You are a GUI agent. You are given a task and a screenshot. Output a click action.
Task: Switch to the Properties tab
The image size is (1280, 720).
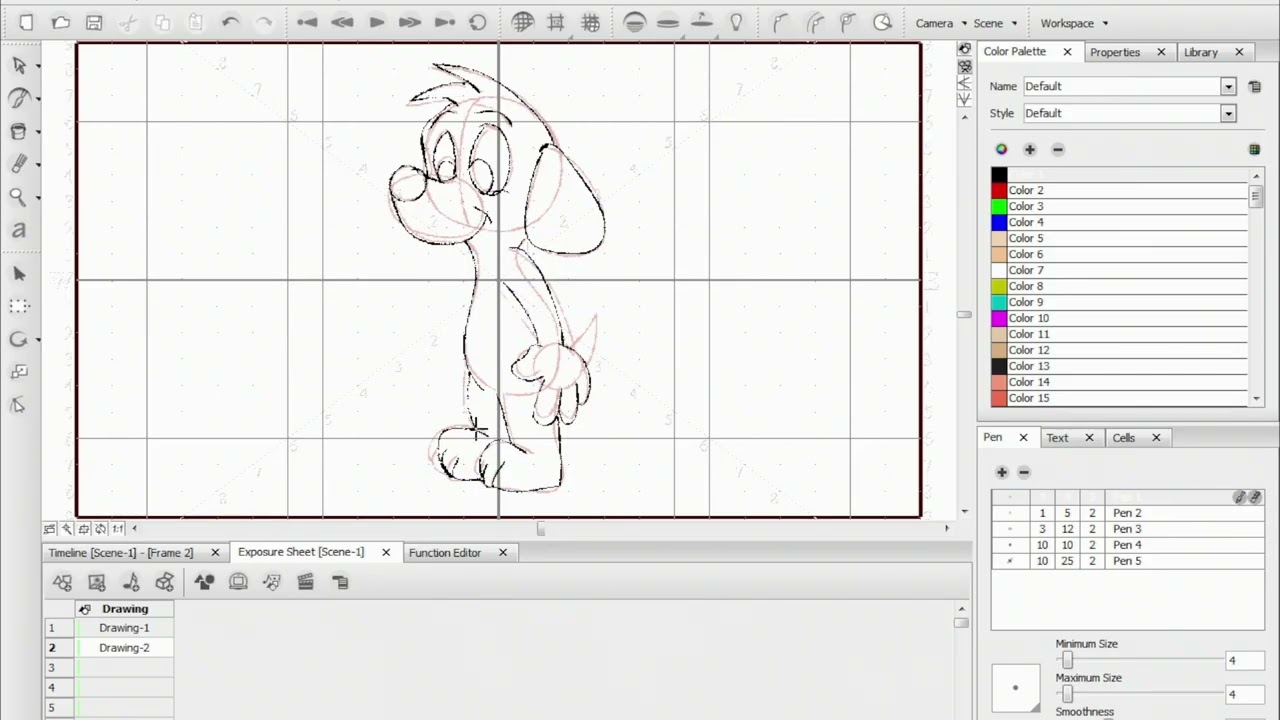coord(1115,52)
